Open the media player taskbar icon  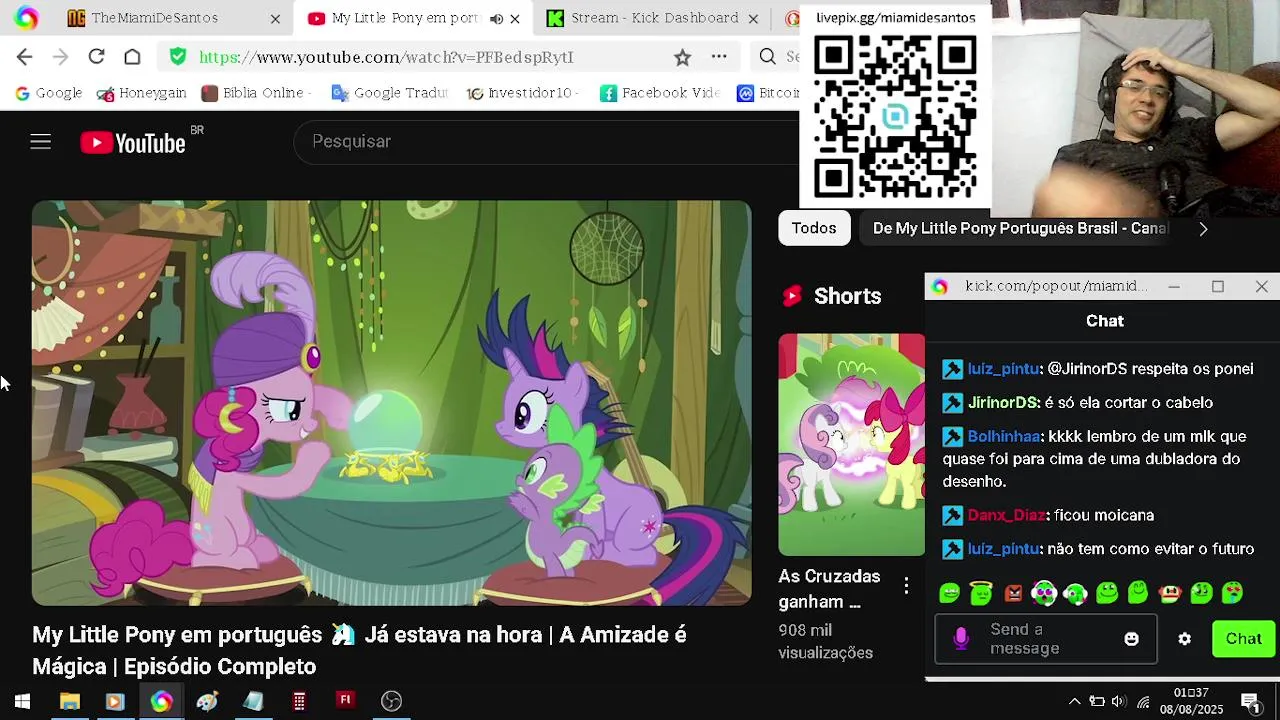[x=114, y=701]
